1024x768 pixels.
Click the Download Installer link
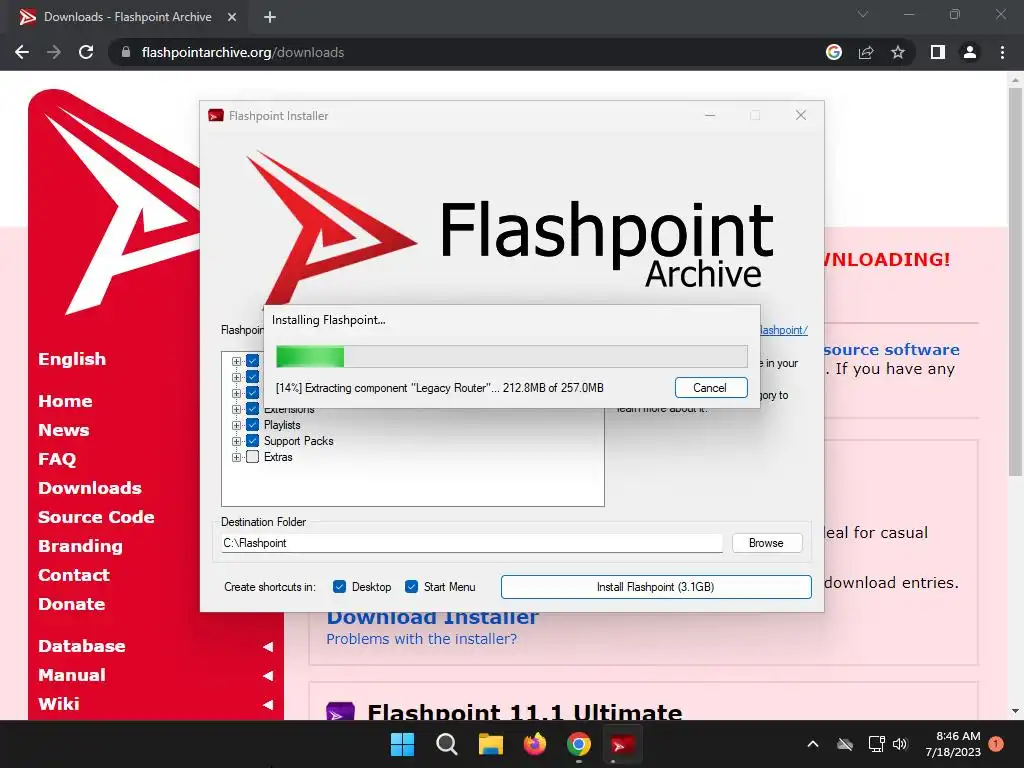point(432,618)
